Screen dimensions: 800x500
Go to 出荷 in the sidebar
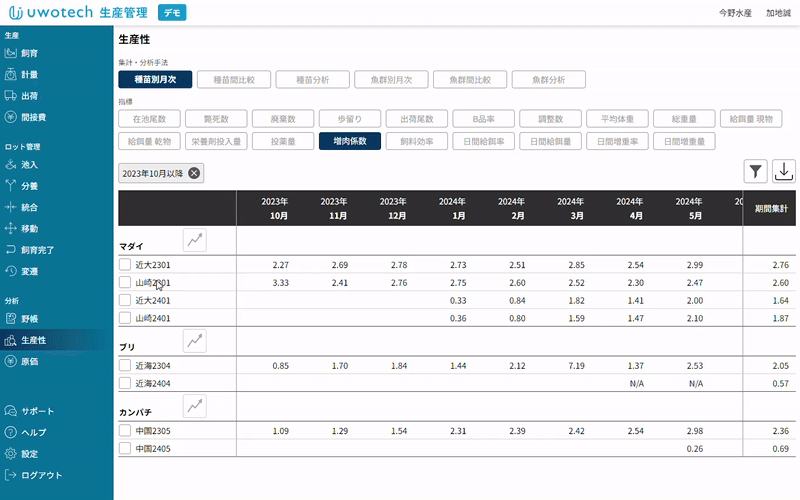point(30,96)
